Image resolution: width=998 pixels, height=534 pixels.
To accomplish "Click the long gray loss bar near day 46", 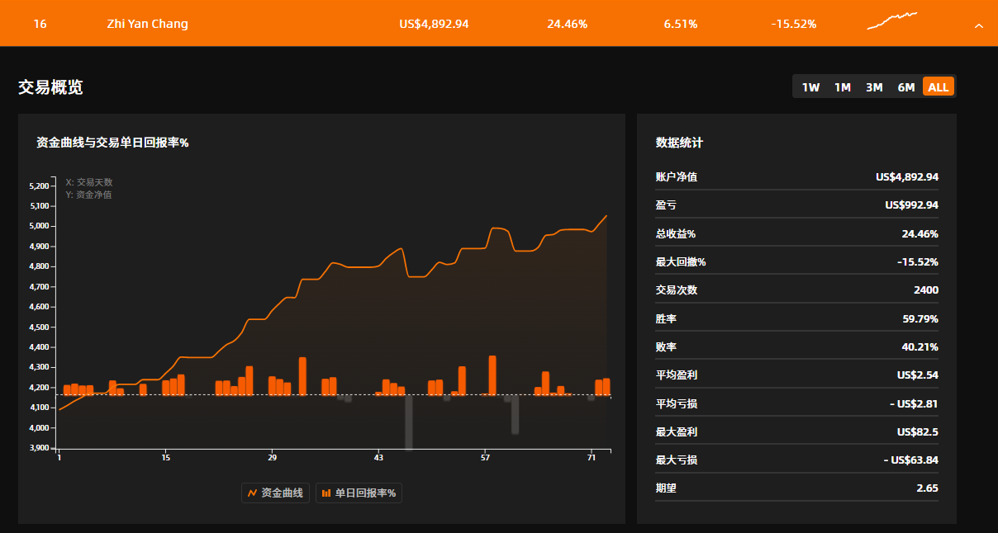I will (x=408, y=422).
